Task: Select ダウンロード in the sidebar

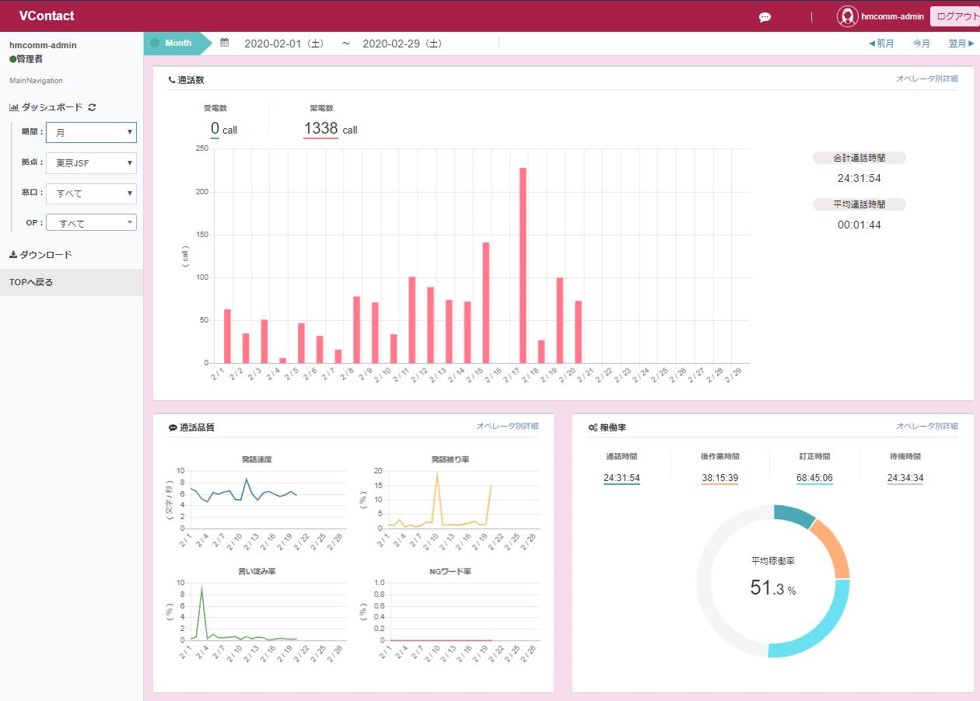Action: pyautogui.click(x=41, y=255)
